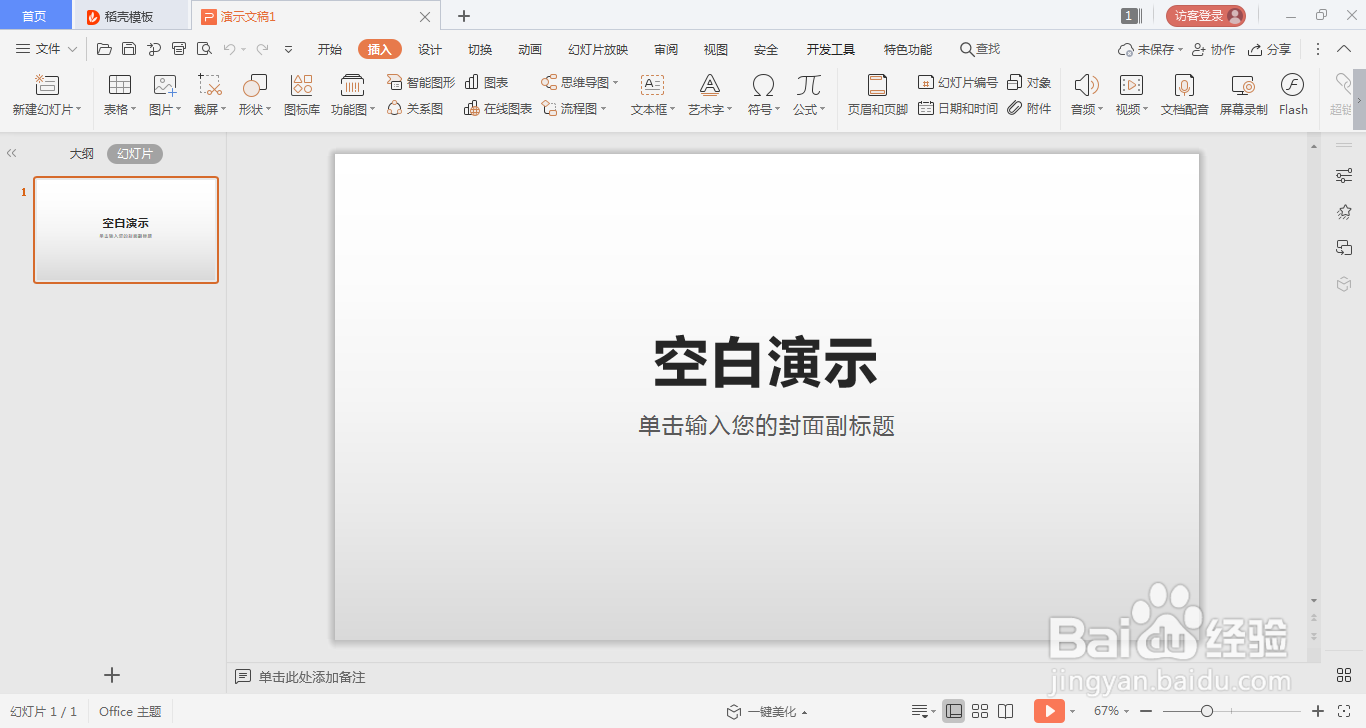Image resolution: width=1366 pixels, height=728 pixels.
Task: Click the zoom in plus button
Action: pos(1318,711)
